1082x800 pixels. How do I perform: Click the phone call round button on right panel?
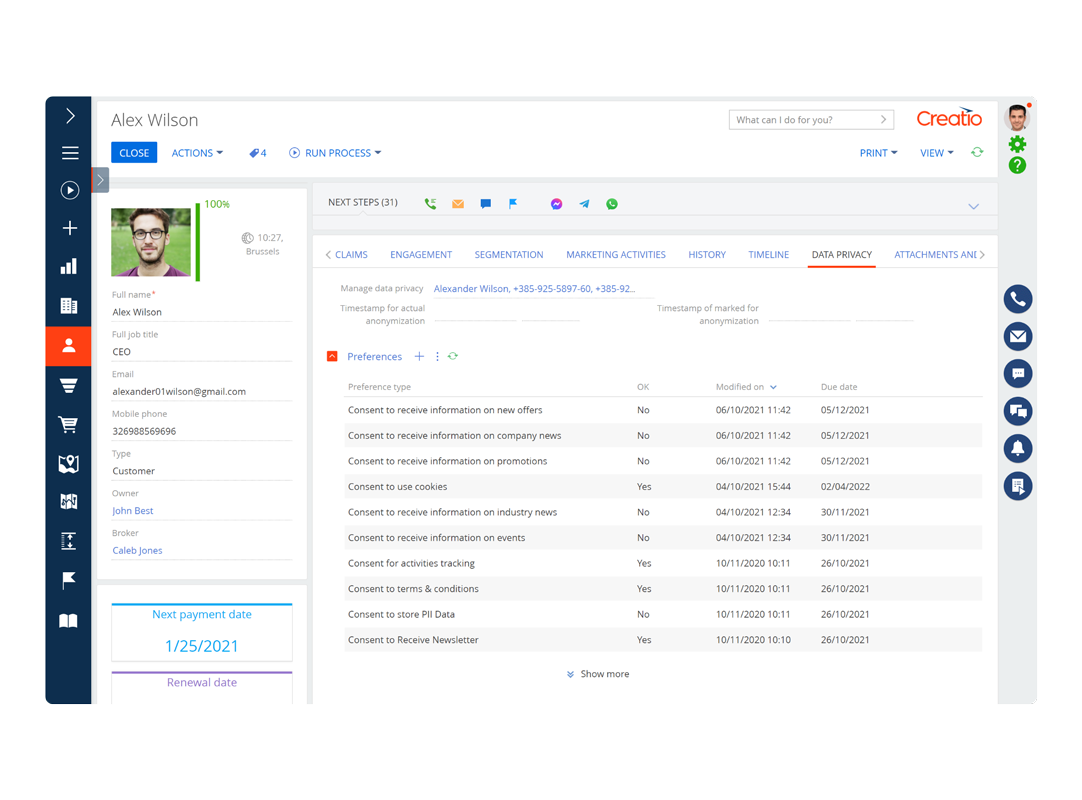click(x=1018, y=299)
